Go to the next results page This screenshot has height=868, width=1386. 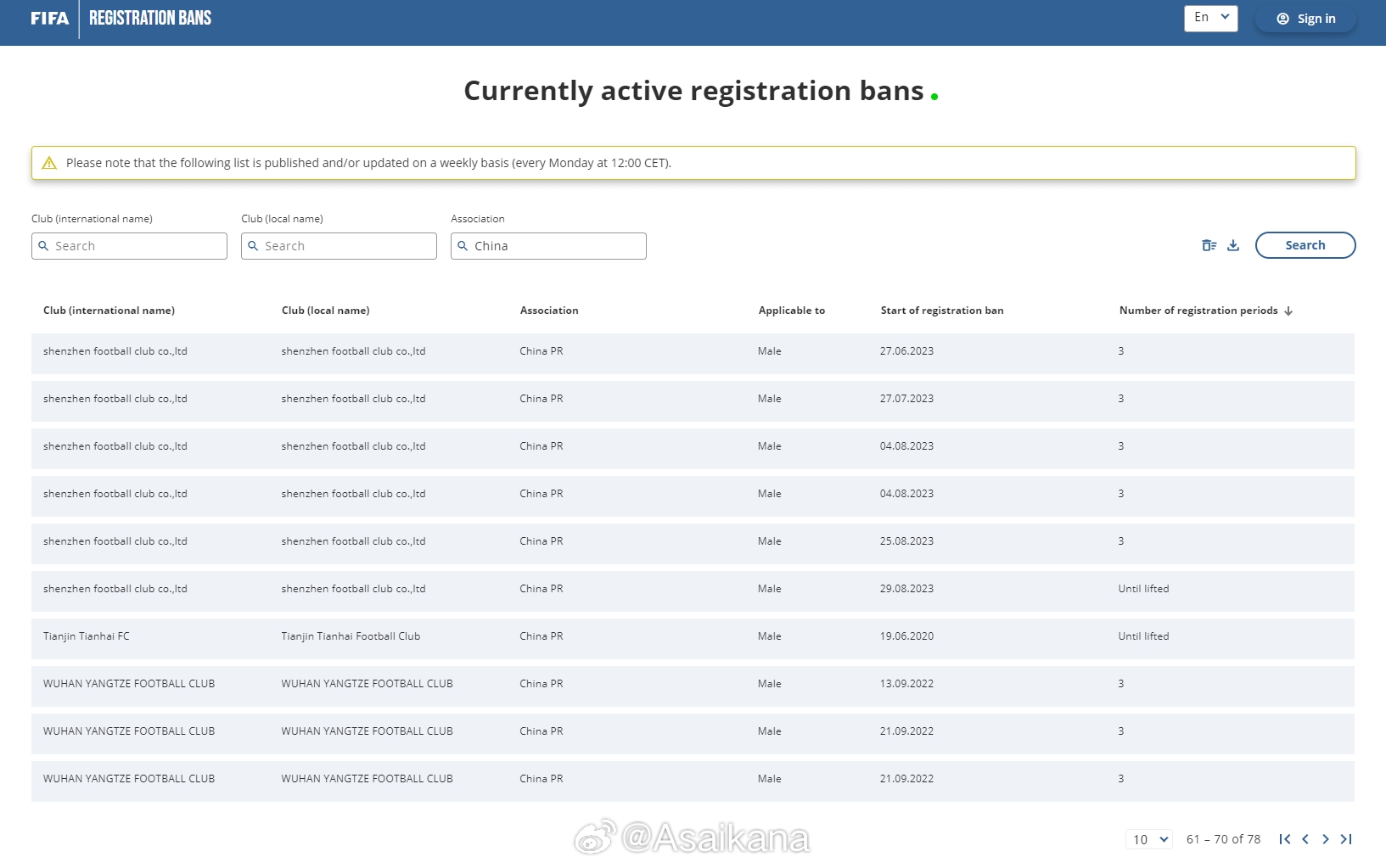pos(1326,839)
